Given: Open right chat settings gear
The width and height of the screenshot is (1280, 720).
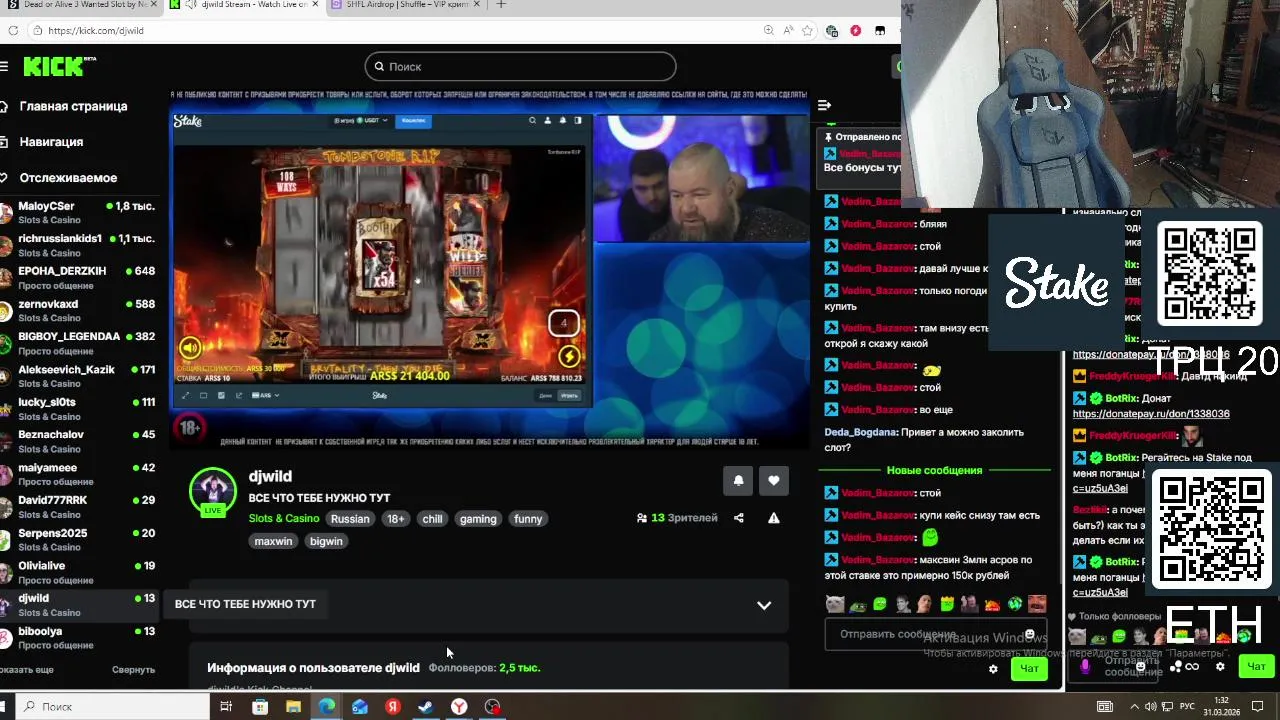Looking at the screenshot, I should pos(1220,666).
